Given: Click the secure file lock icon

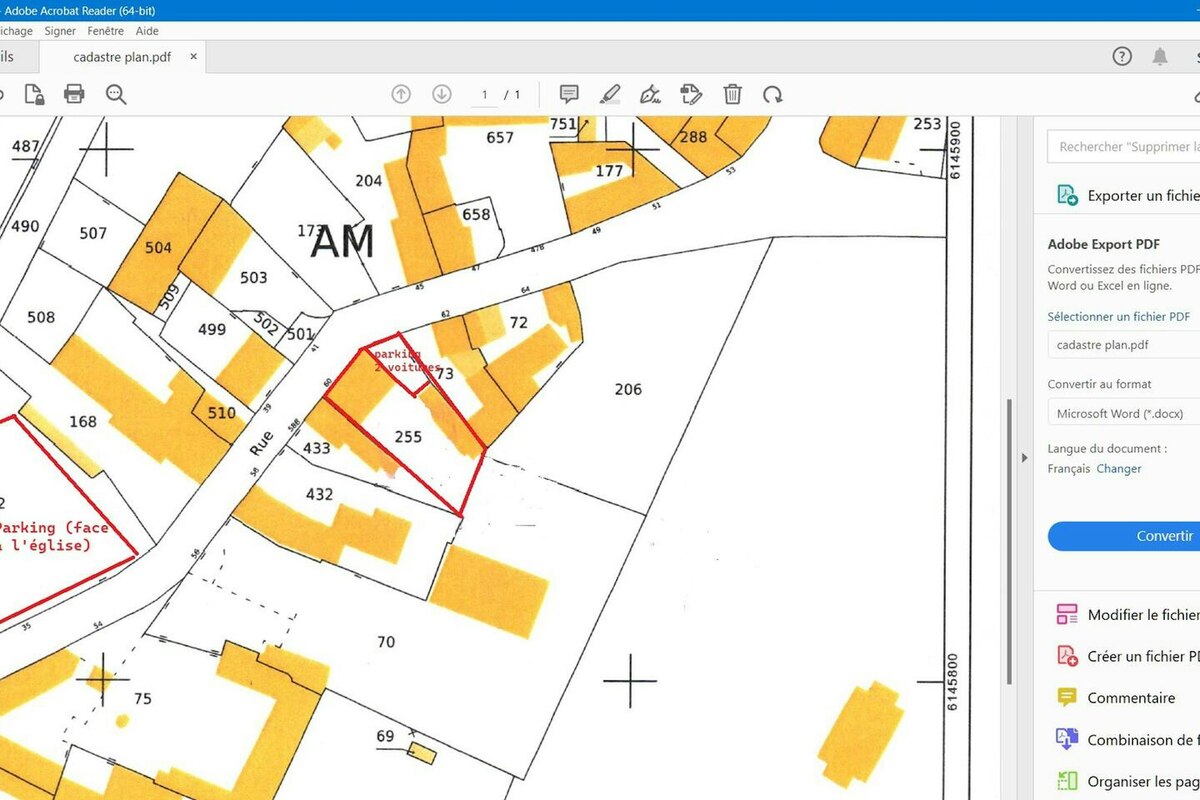Looking at the screenshot, I should point(34,95).
